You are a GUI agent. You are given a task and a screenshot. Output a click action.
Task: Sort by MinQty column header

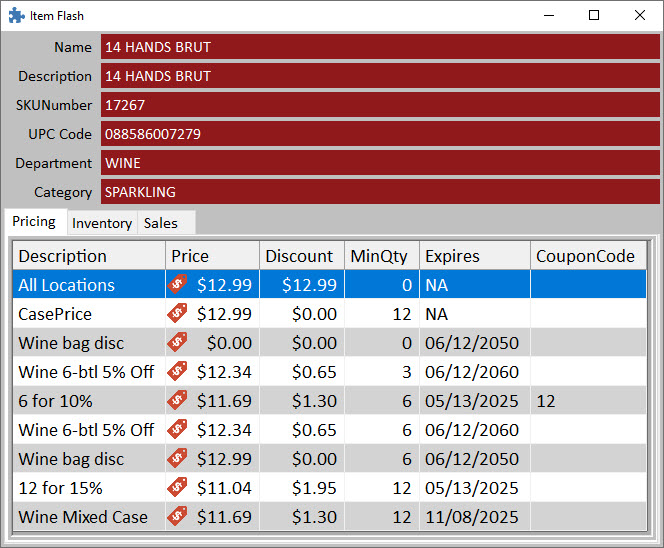(382, 256)
